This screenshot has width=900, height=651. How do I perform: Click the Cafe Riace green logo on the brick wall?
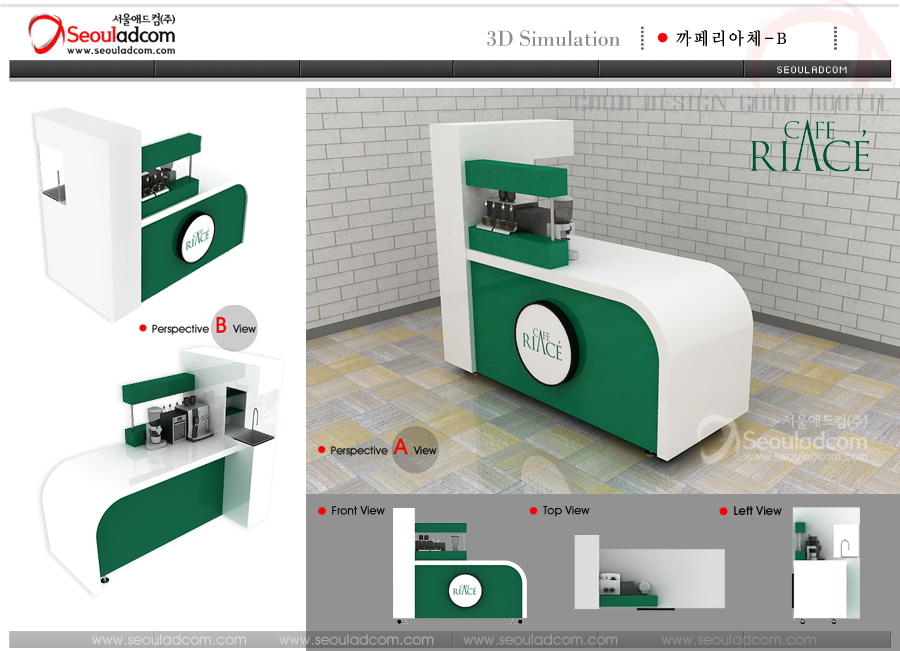tap(810, 146)
